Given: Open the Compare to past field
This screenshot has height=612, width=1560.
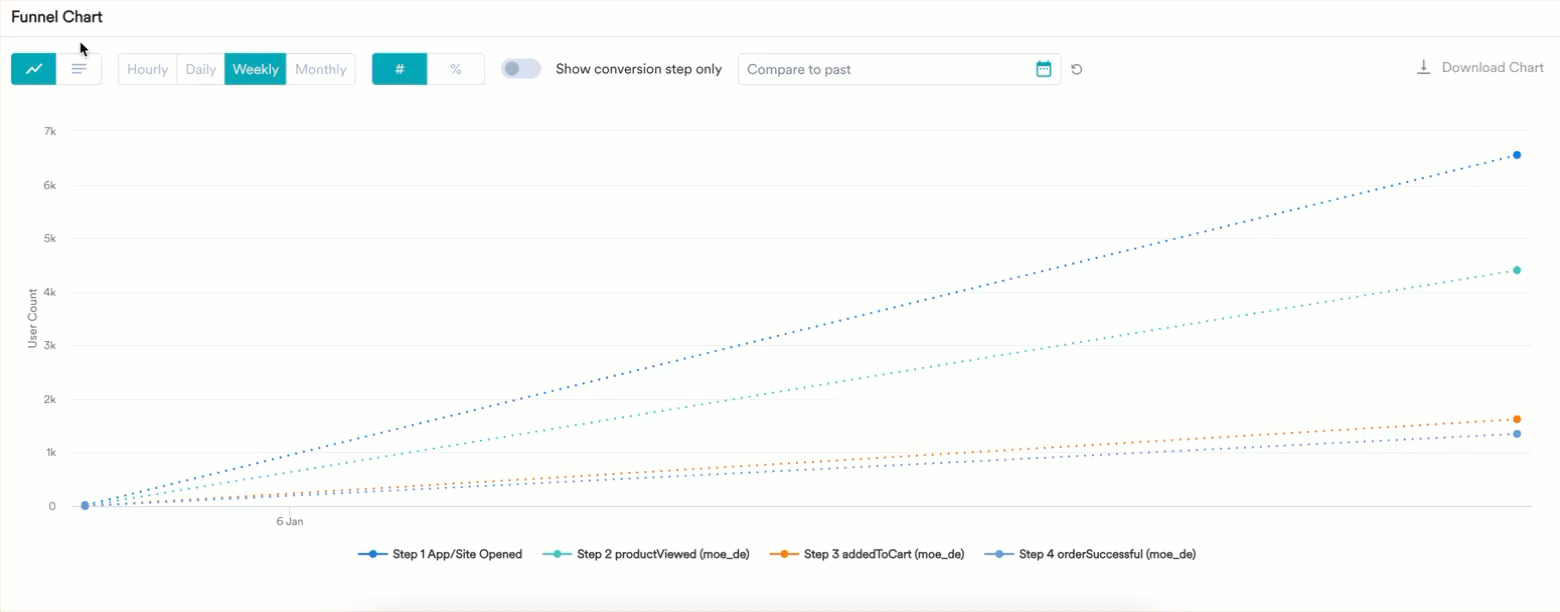Looking at the screenshot, I should coord(885,69).
